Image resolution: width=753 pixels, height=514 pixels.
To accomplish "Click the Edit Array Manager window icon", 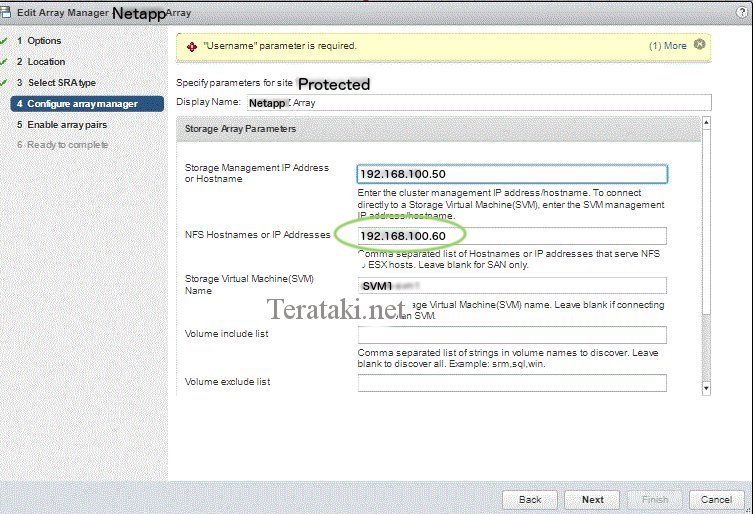I will tap(6, 12).
